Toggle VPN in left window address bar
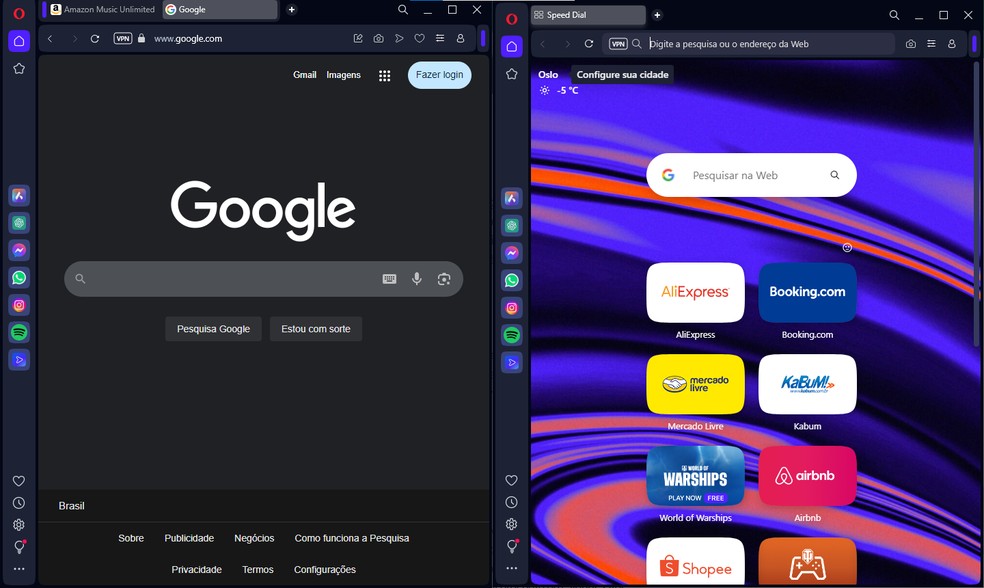Viewport: 984px width, 588px height. (x=122, y=38)
